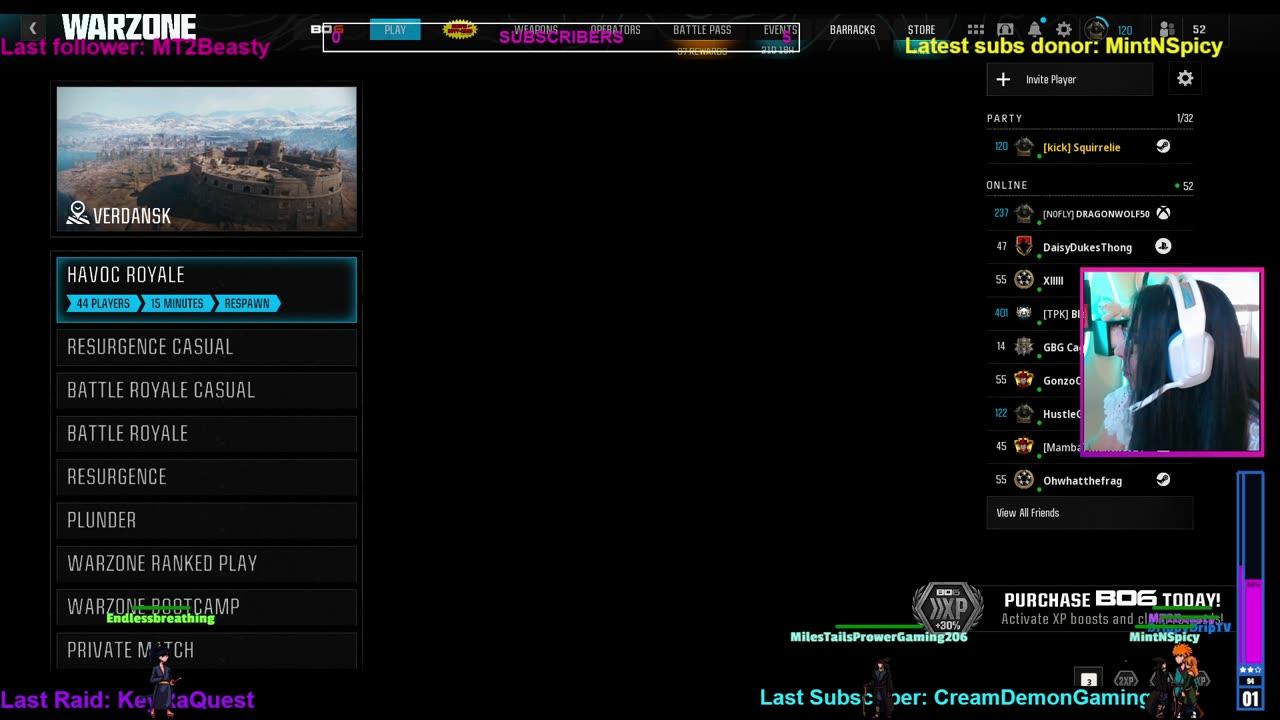Screen dimensions: 1280x720
Task: Select friend DaisyDukesThong
Action: tap(1089, 247)
